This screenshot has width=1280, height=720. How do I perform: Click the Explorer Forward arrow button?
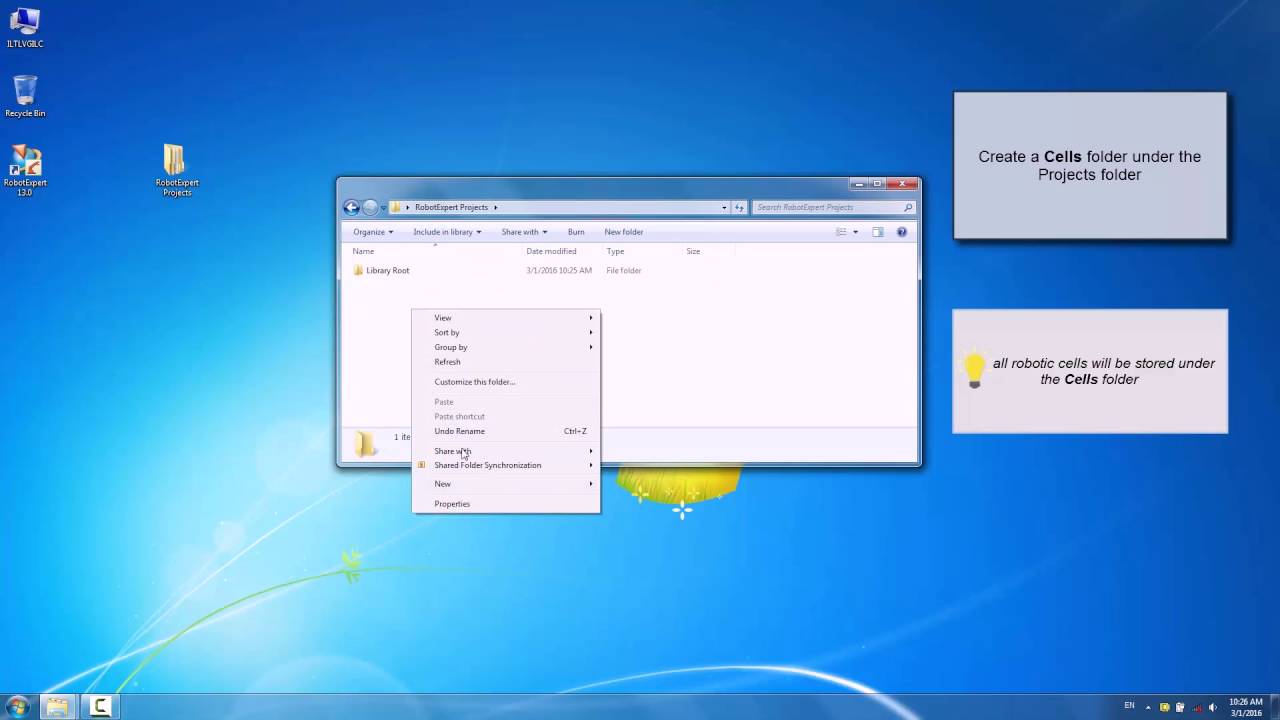(x=370, y=207)
